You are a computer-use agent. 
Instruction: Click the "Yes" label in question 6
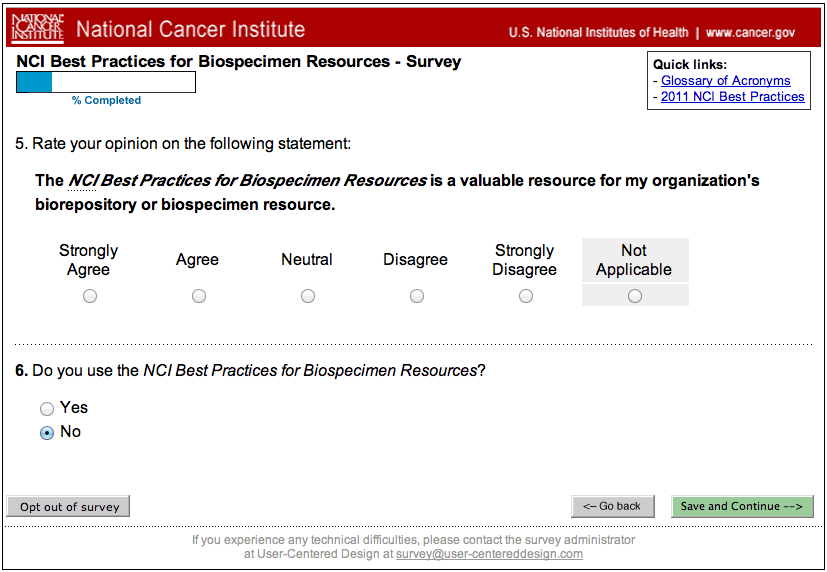coord(74,408)
